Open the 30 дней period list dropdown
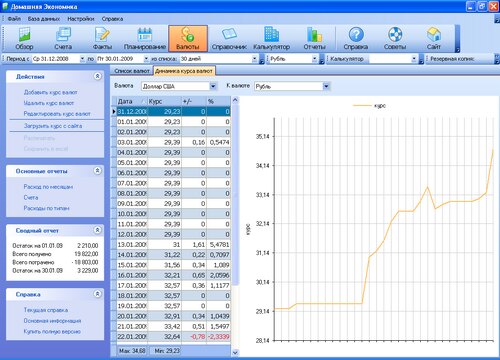500x360 pixels. coord(254,59)
